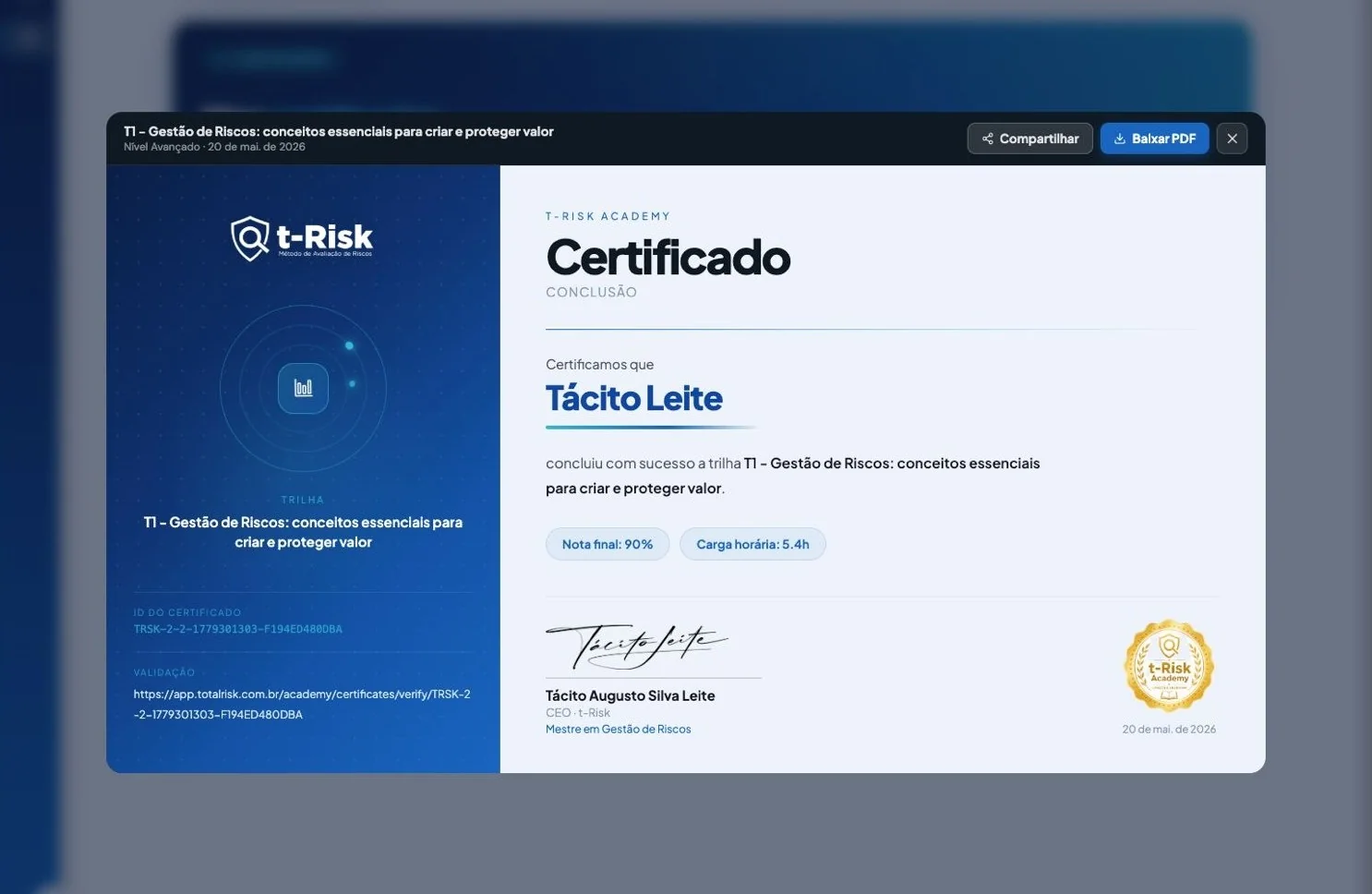Click the handwritten signature image
Screen dimensions: 1372x894
[x=637, y=645]
